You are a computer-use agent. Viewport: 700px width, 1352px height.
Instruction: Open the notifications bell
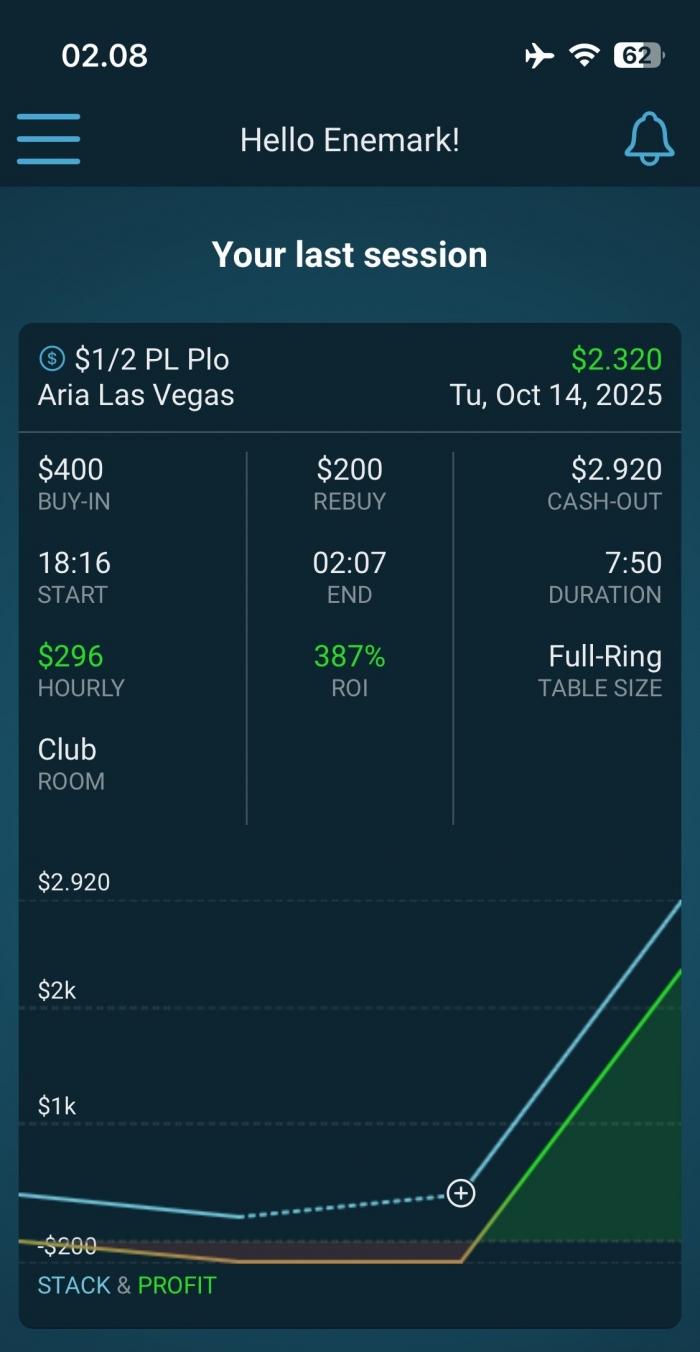pyautogui.click(x=649, y=139)
